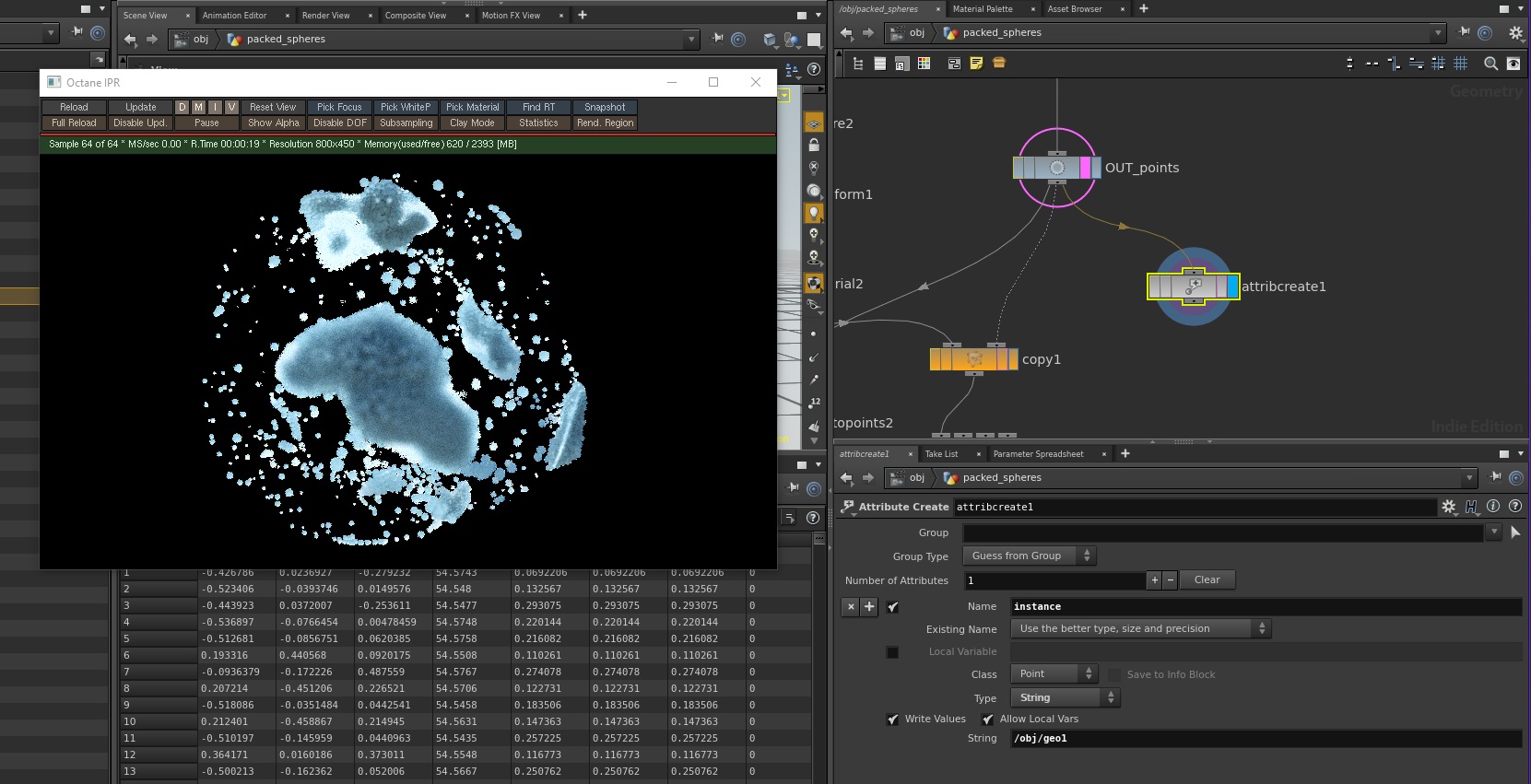Enable the Local Variable checkbox
1531x784 pixels.
click(x=892, y=652)
